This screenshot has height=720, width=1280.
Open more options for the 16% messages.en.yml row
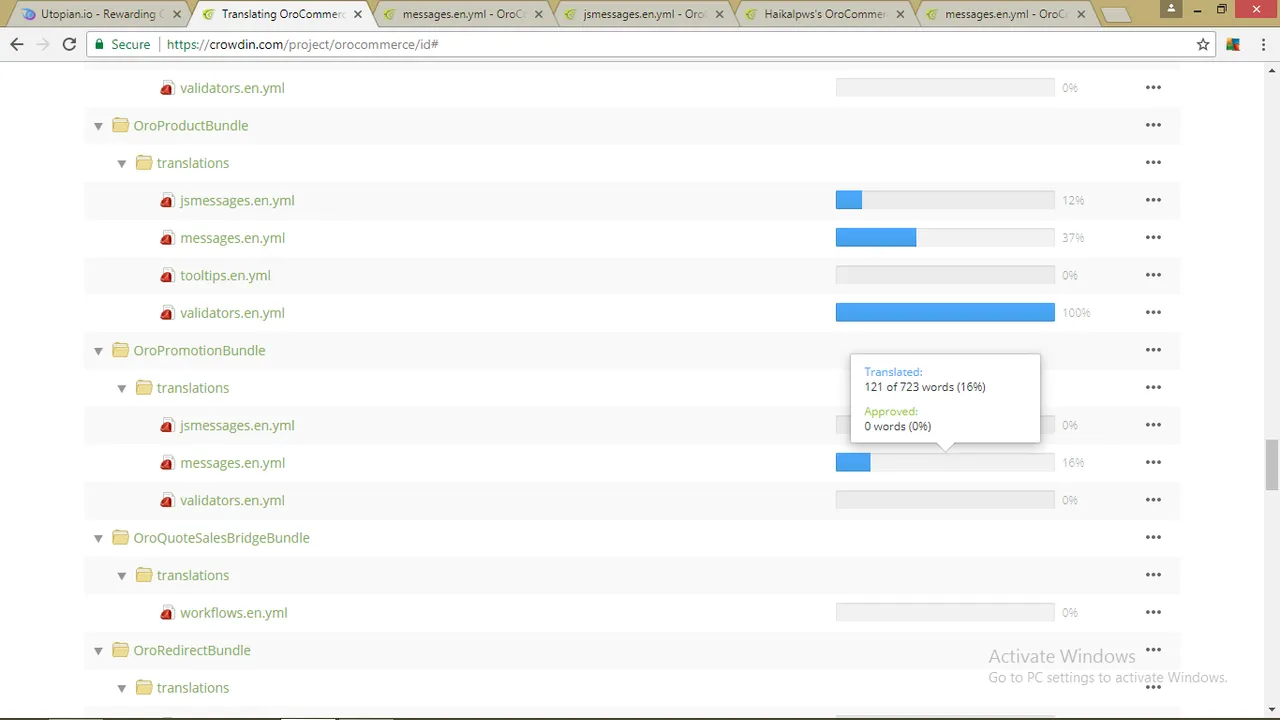pyautogui.click(x=1153, y=463)
